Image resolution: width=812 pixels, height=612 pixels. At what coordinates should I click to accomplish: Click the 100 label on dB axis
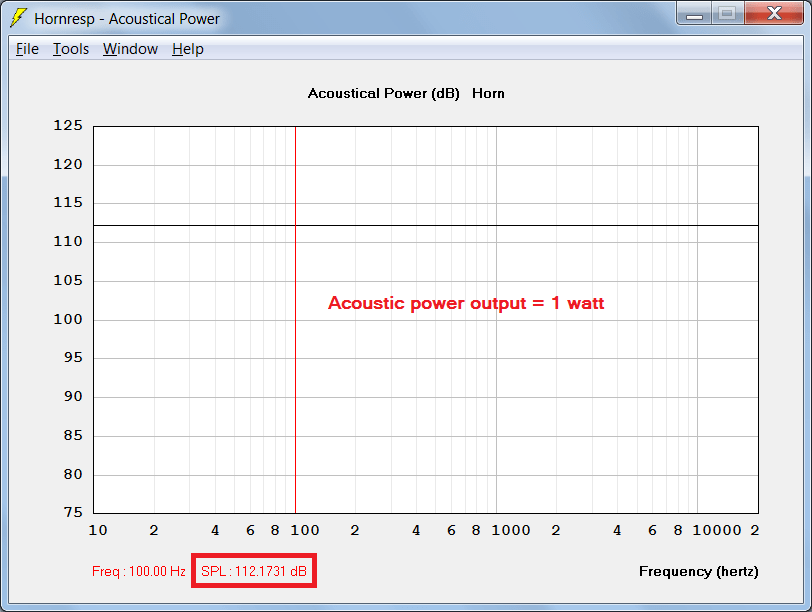click(x=68, y=319)
